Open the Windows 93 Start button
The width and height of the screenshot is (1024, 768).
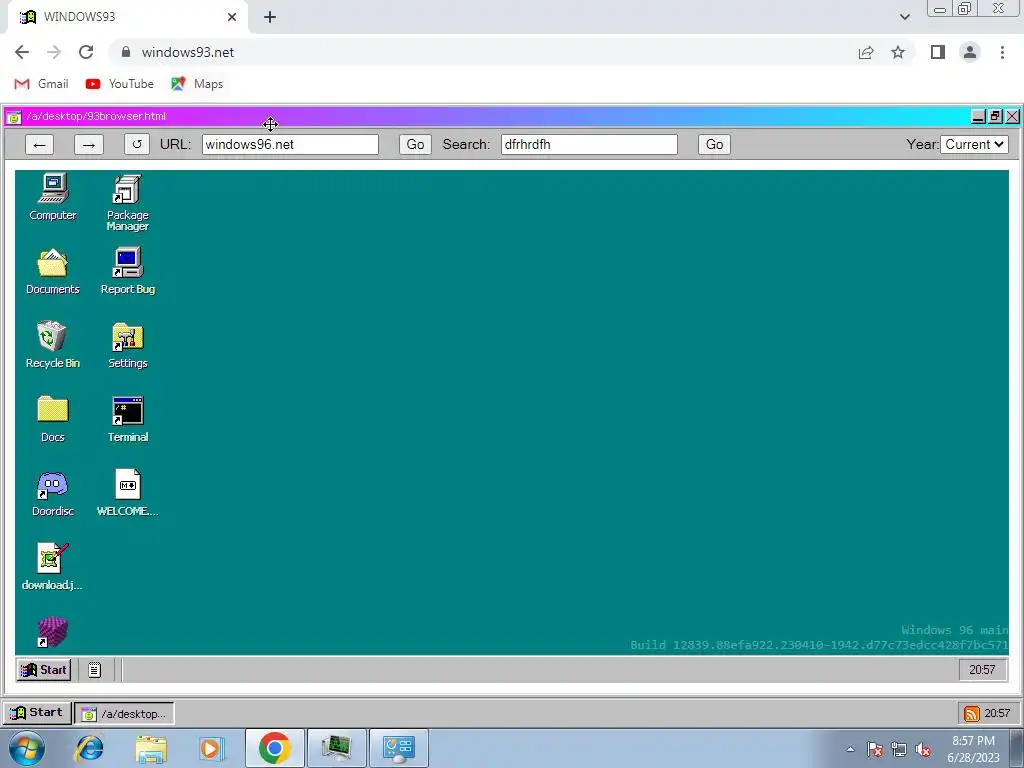[x=37, y=712]
